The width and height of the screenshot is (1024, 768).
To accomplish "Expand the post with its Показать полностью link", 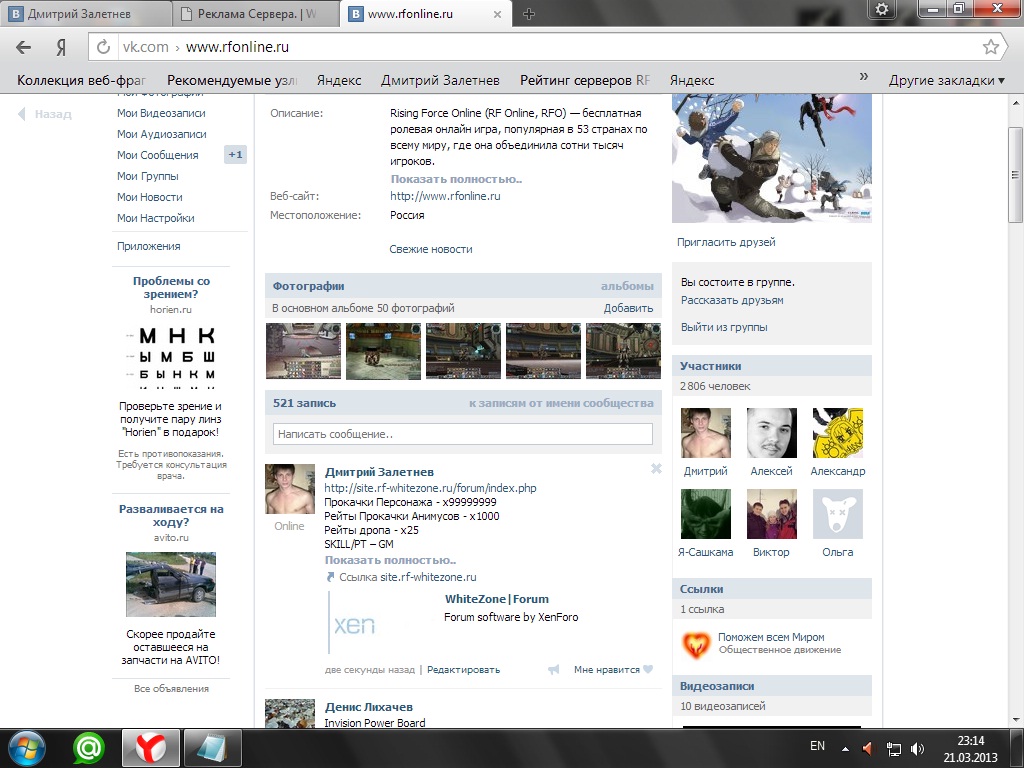I will point(390,560).
